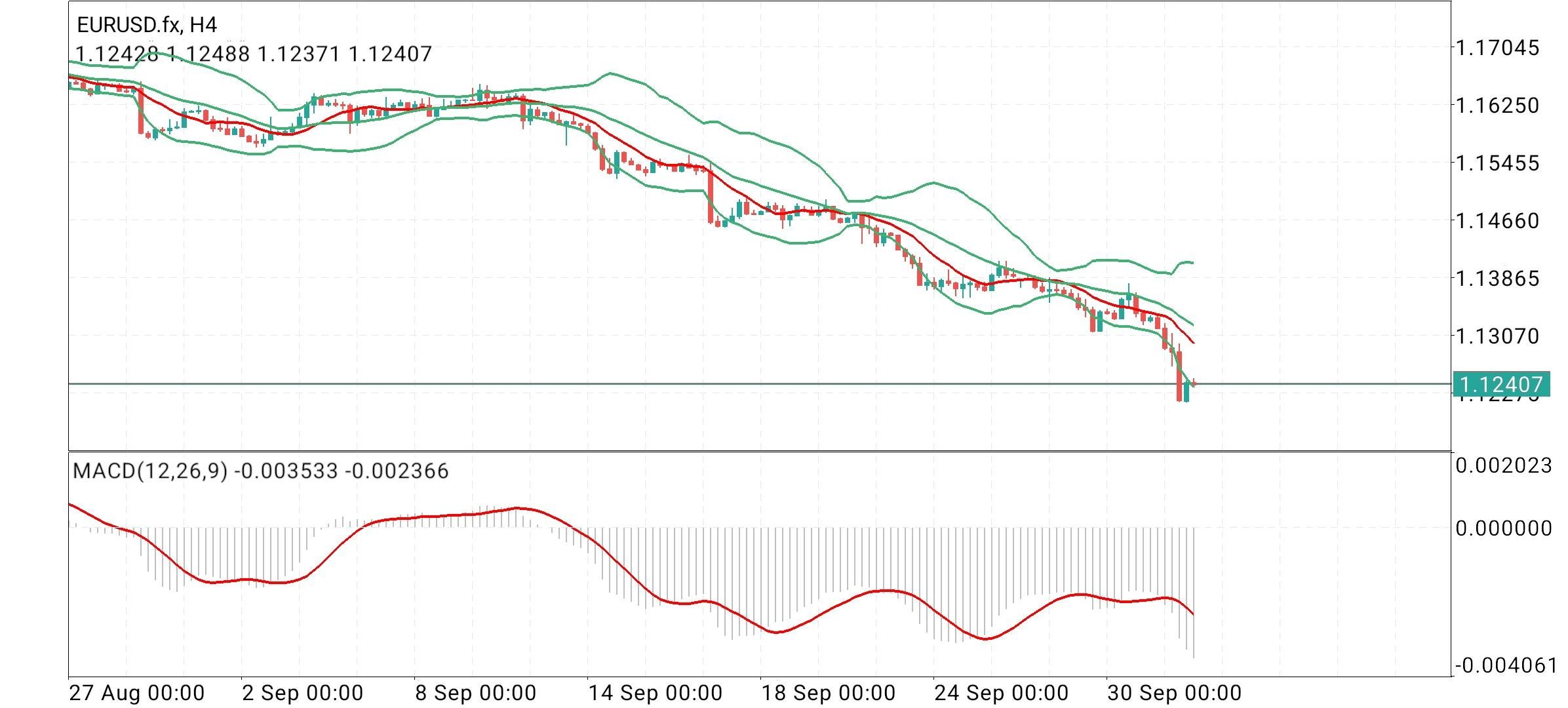Click the 8 Sep 00:00 time label
The width and height of the screenshot is (1568, 708).
tap(476, 693)
